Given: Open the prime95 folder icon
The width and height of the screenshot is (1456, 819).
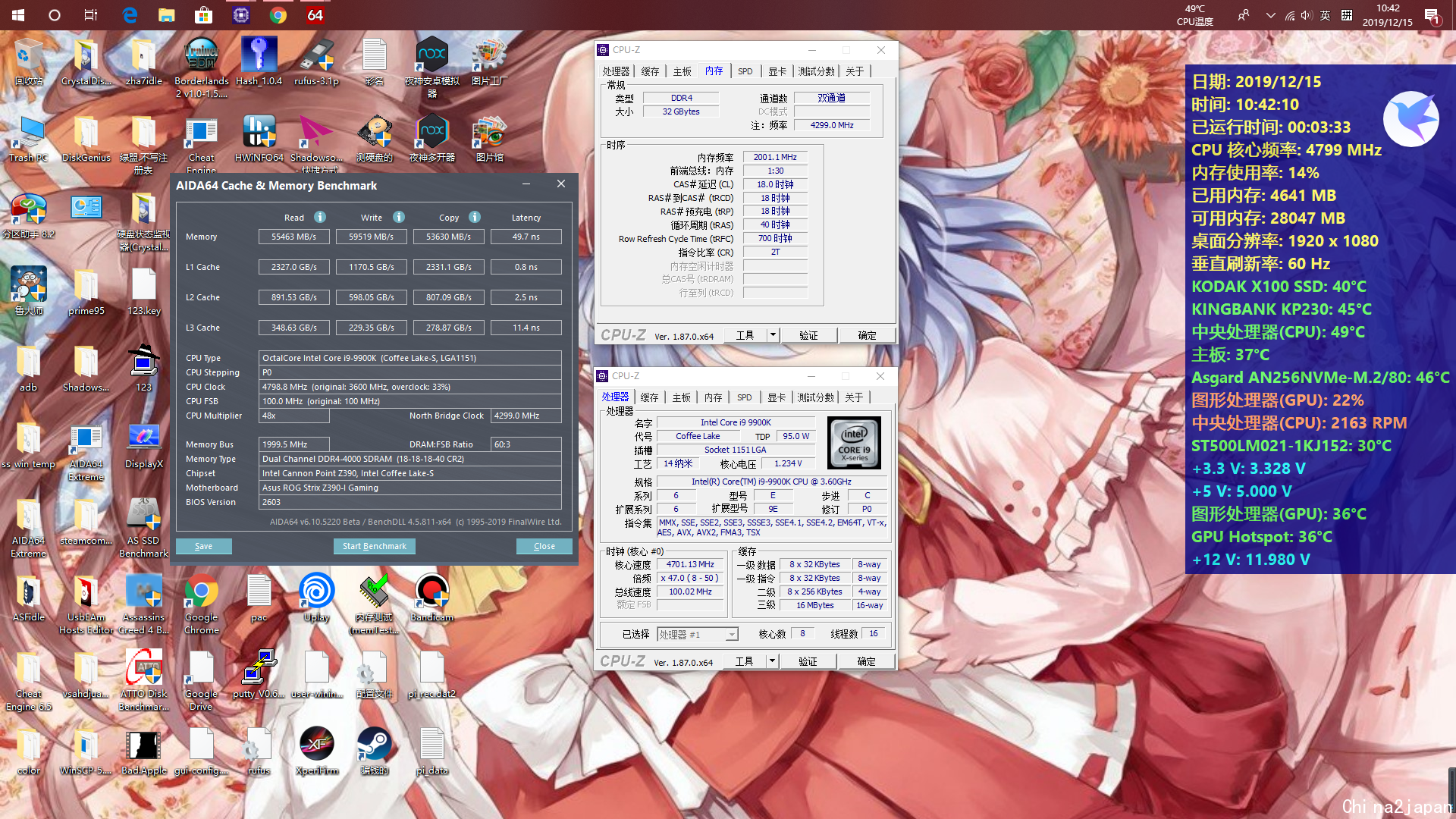Looking at the screenshot, I should [x=86, y=291].
